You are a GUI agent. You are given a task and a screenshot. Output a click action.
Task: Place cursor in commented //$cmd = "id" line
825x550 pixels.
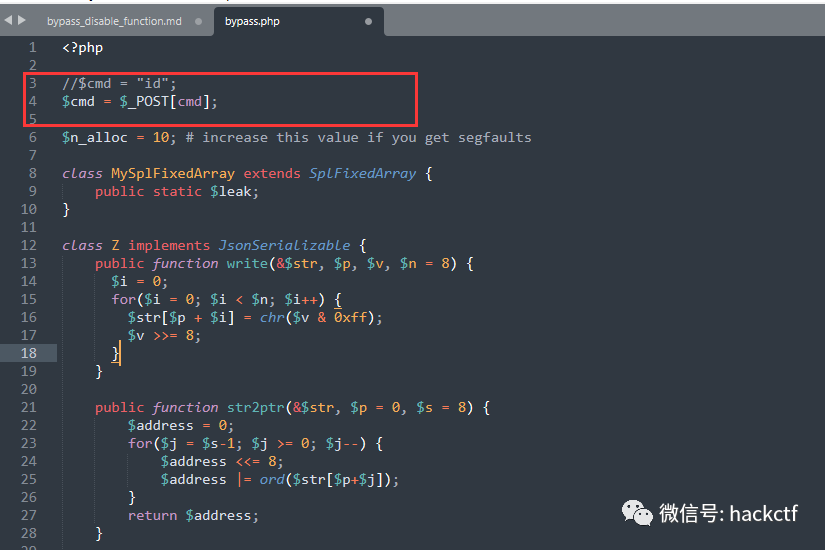pyautogui.click(x=119, y=83)
